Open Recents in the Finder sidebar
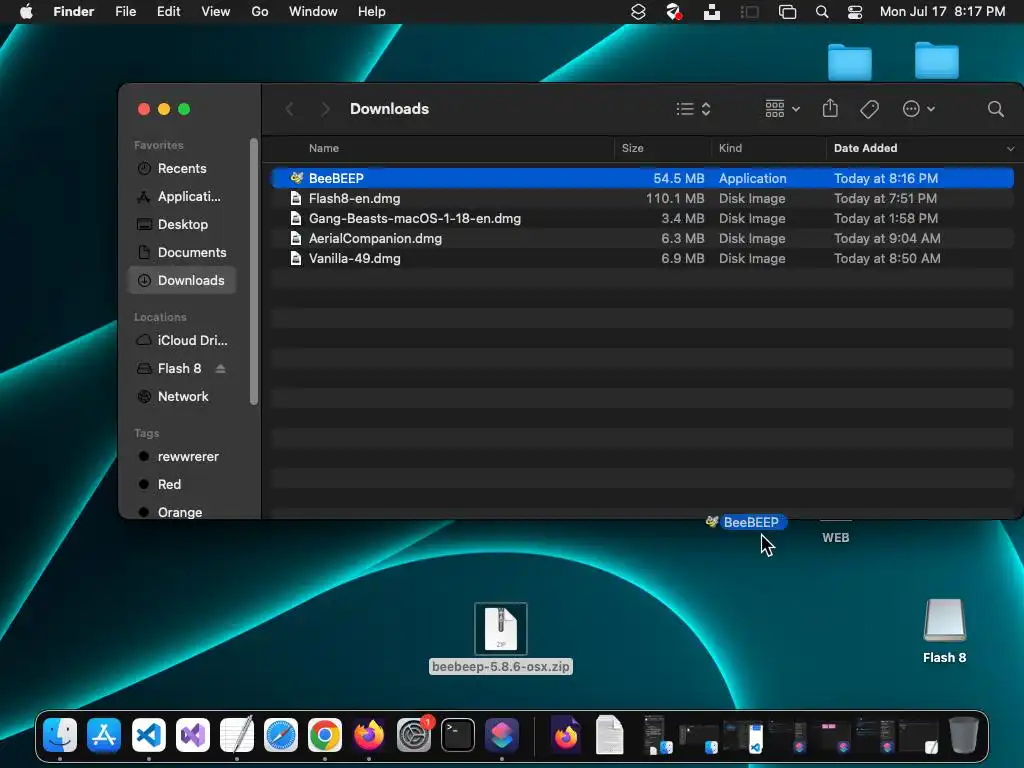This screenshot has width=1024, height=768. coord(182,168)
